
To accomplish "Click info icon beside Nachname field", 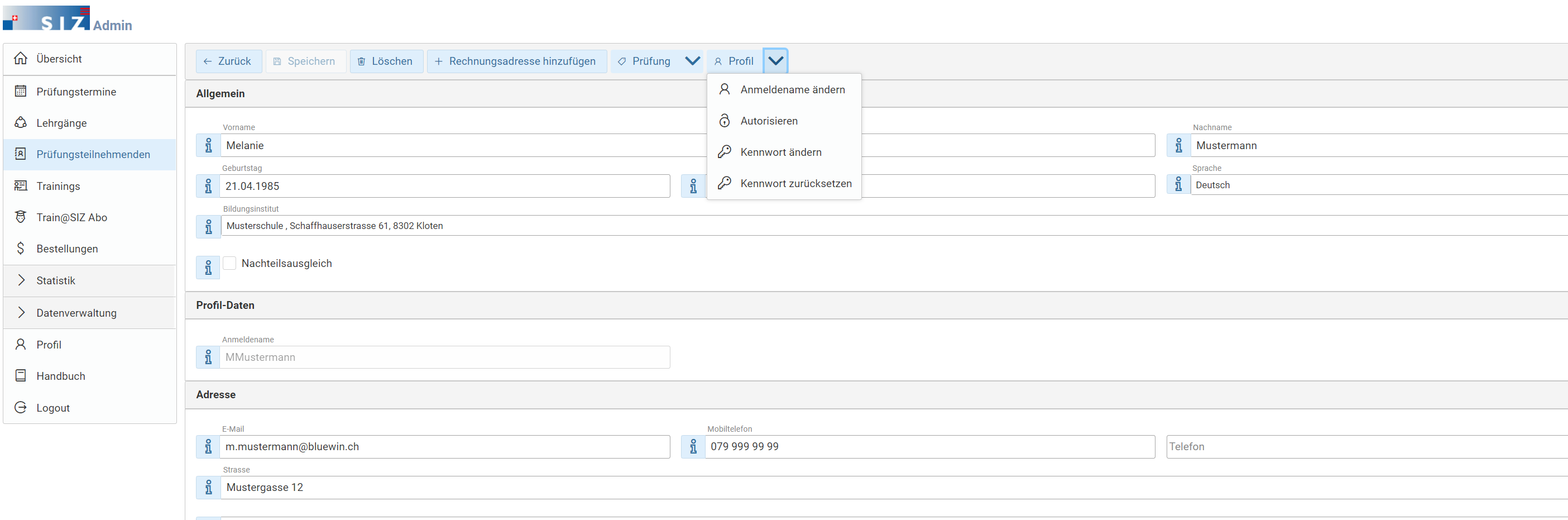I will point(1178,146).
